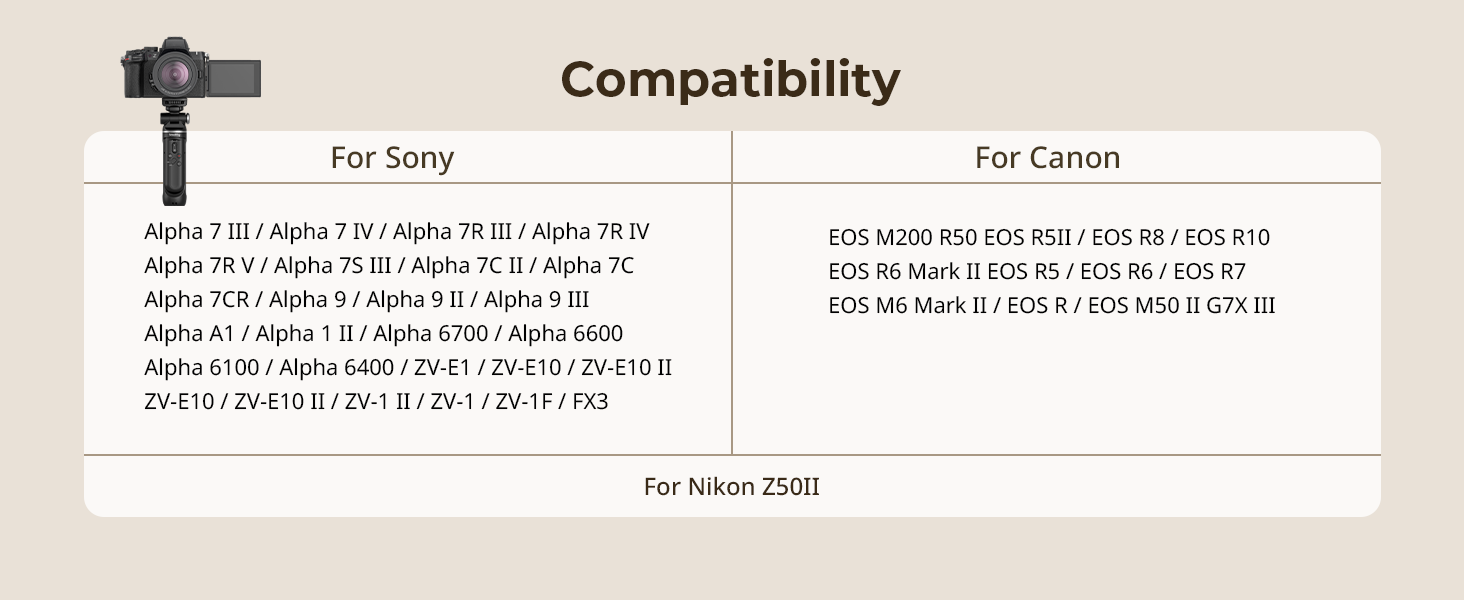
Task: Click Alpha 6100 model name
Action: (x=201, y=368)
